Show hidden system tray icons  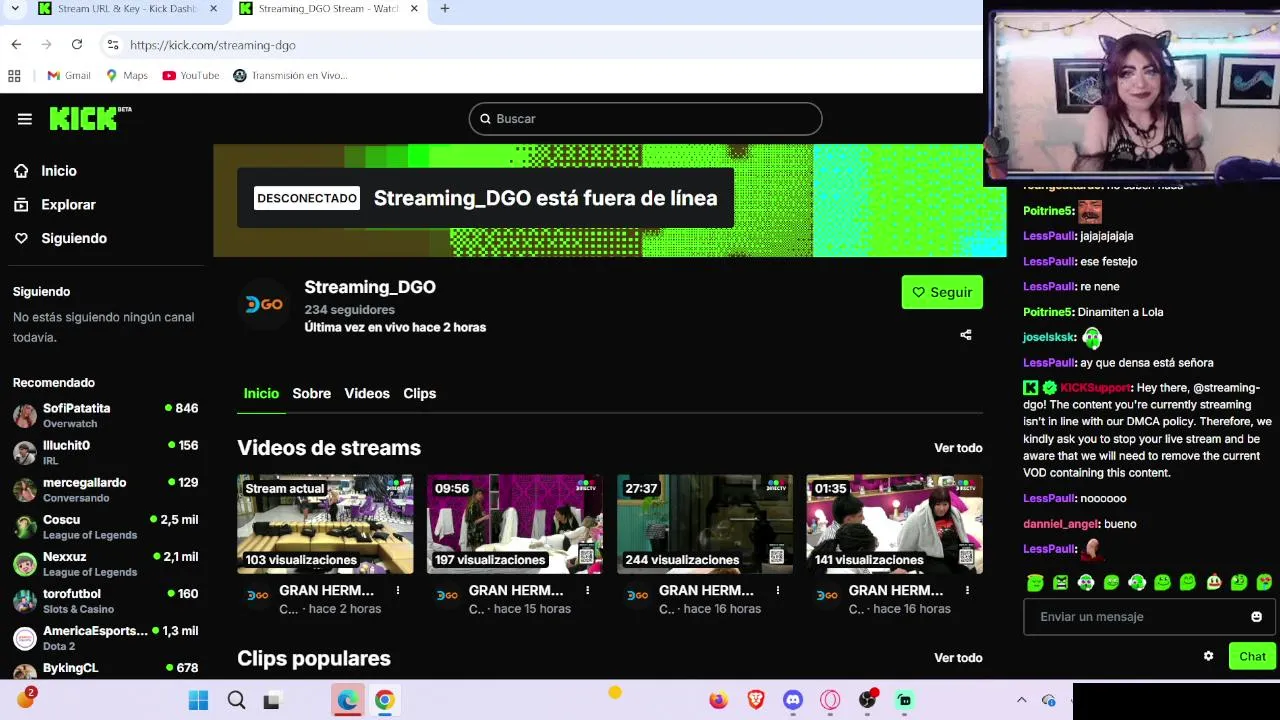(1021, 700)
